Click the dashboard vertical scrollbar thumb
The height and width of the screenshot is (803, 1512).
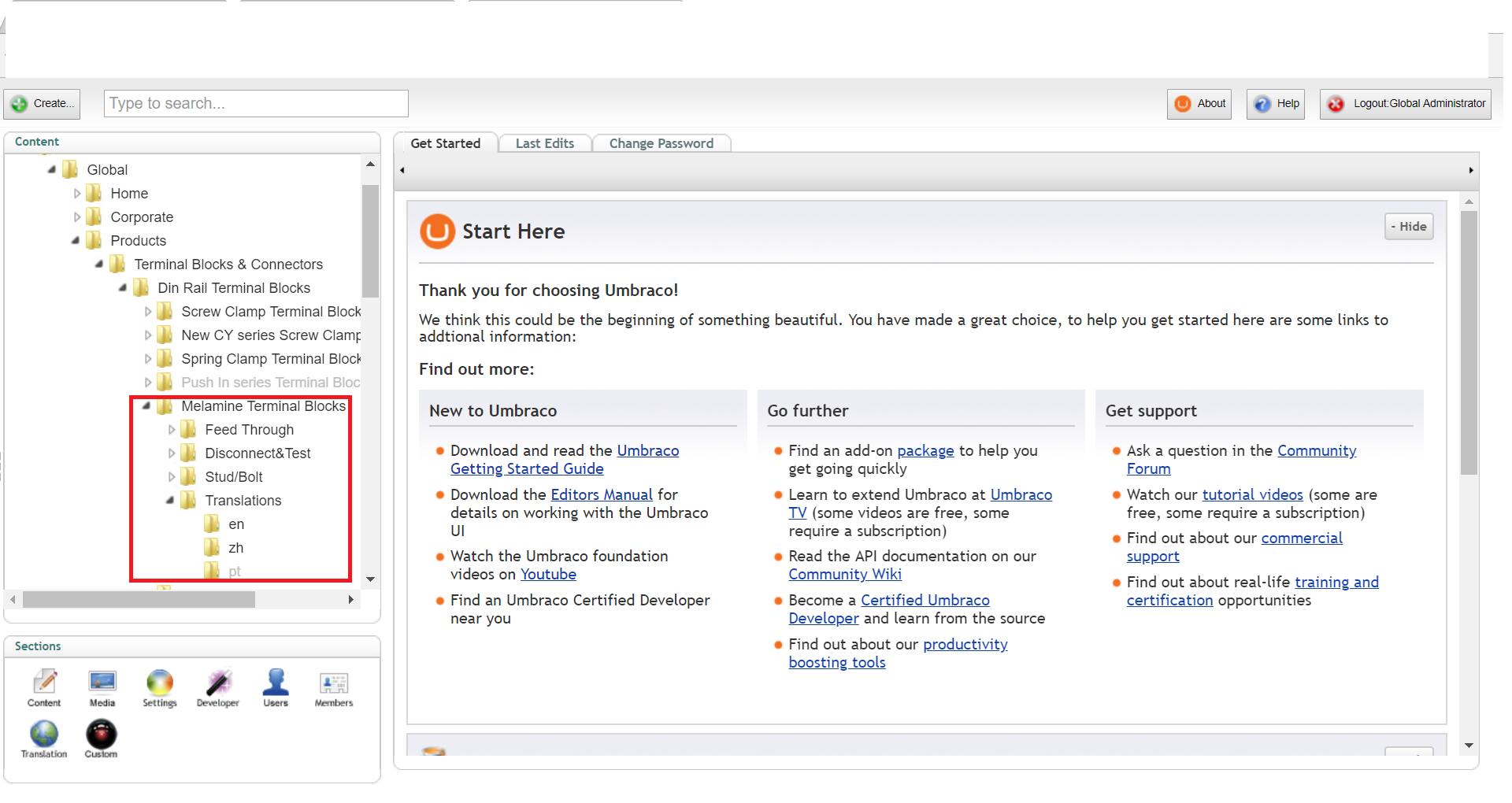[x=1469, y=342]
